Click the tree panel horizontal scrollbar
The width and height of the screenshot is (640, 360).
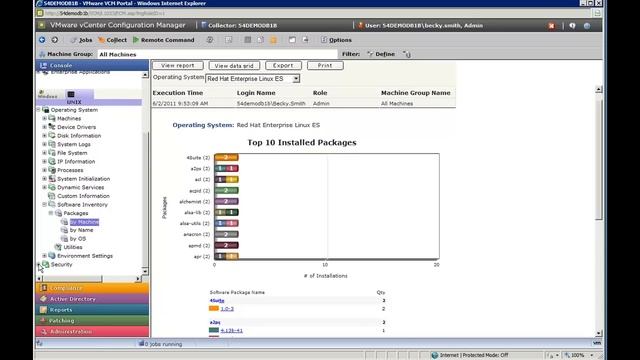(89, 279)
